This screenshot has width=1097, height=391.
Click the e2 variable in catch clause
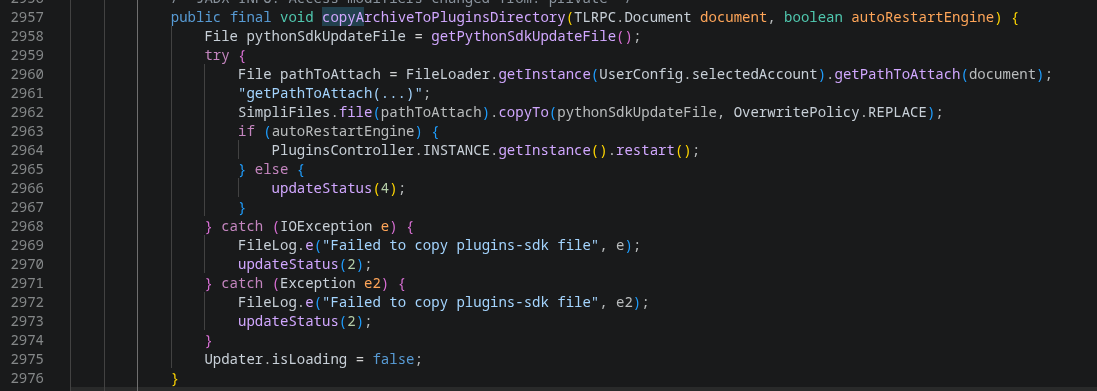click(x=372, y=283)
